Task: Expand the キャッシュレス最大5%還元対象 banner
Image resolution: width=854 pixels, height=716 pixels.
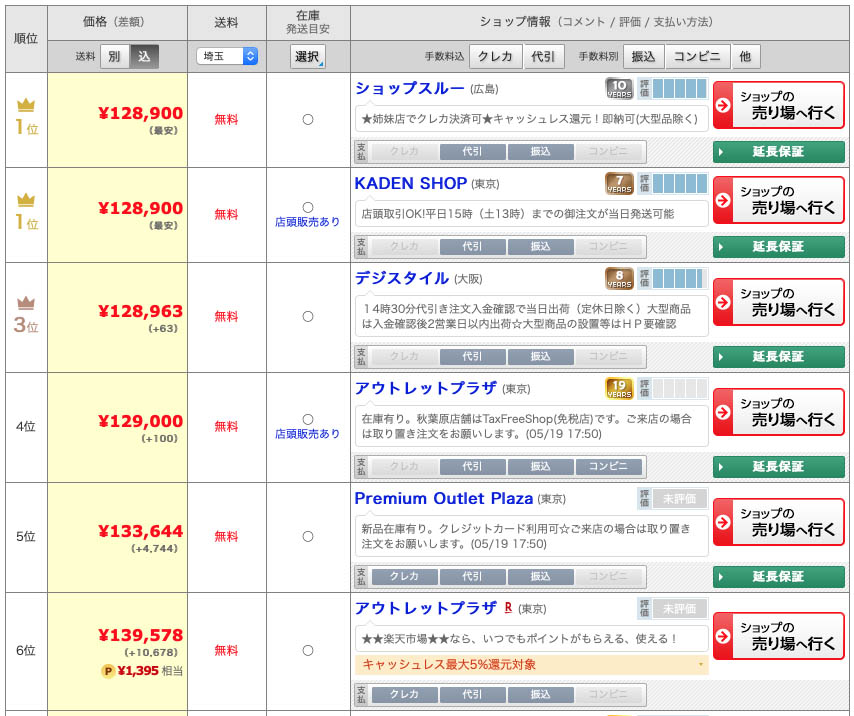Action: pyautogui.click(x=531, y=664)
